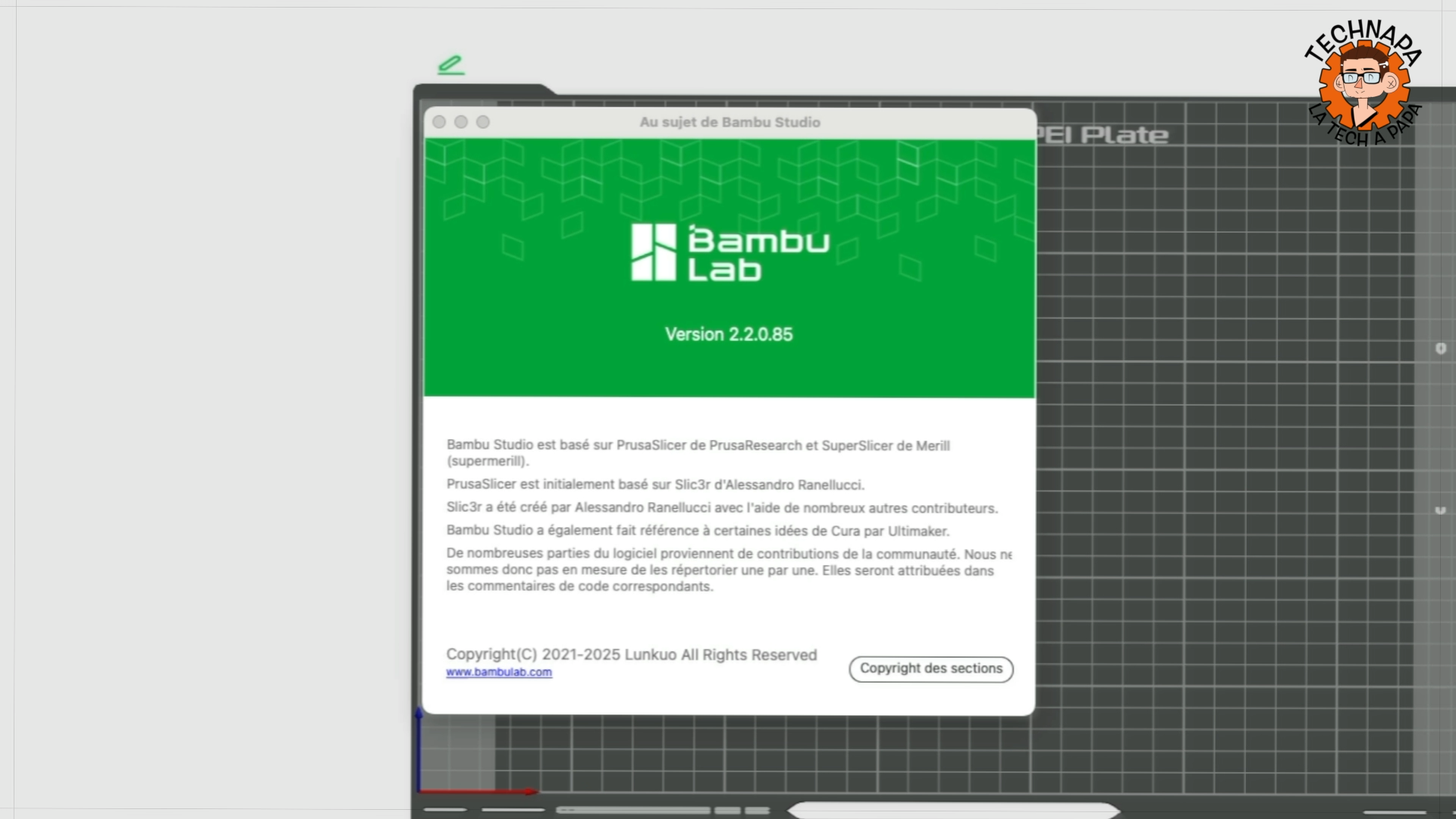Click the Copyright(C) 2021-2025 Lunkuo text
Image resolution: width=1456 pixels, height=819 pixels.
631,654
